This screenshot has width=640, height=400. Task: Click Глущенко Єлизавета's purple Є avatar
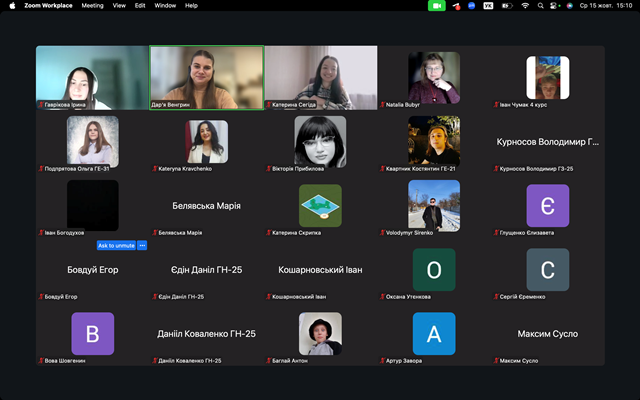click(x=547, y=205)
